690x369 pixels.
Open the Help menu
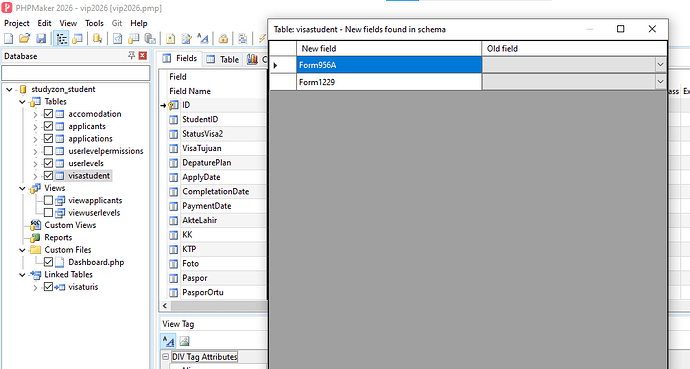pyautogui.click(x=139, y=23)
